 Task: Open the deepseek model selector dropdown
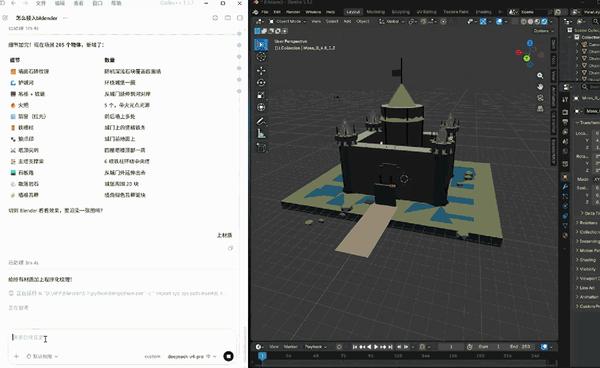point(191,356)
